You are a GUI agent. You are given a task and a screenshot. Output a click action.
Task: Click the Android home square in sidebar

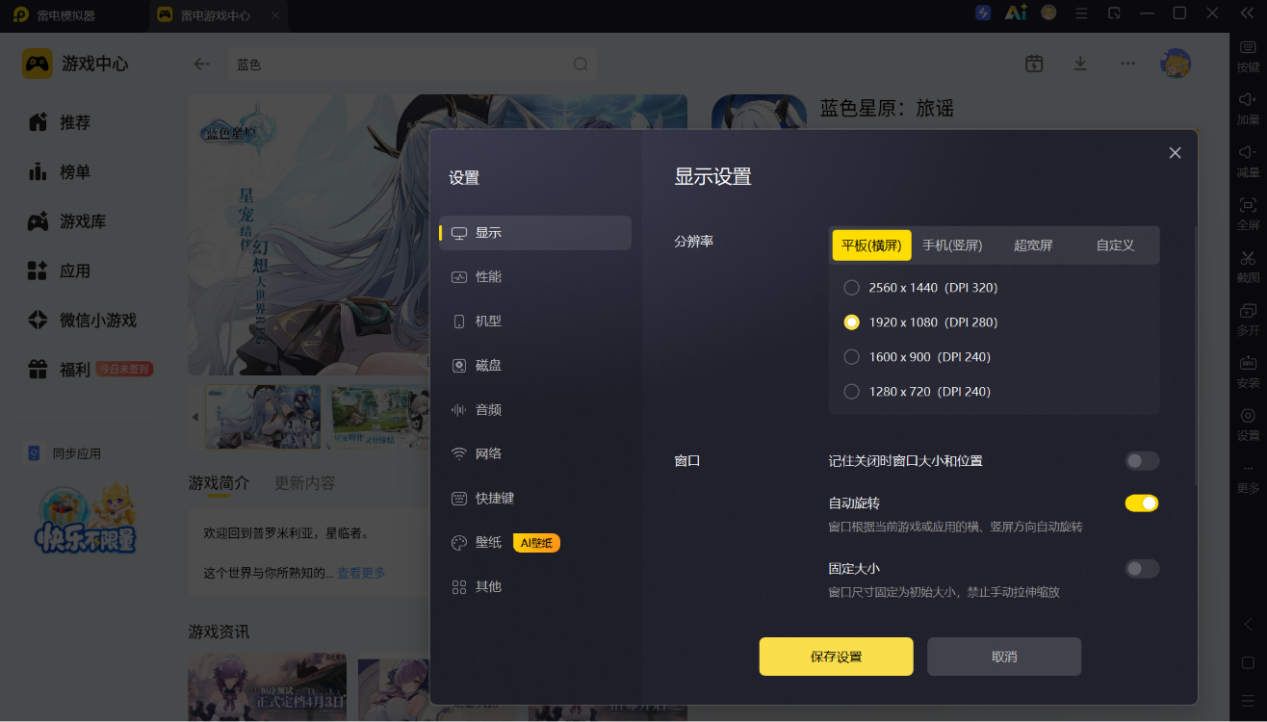pos(1248,663)
